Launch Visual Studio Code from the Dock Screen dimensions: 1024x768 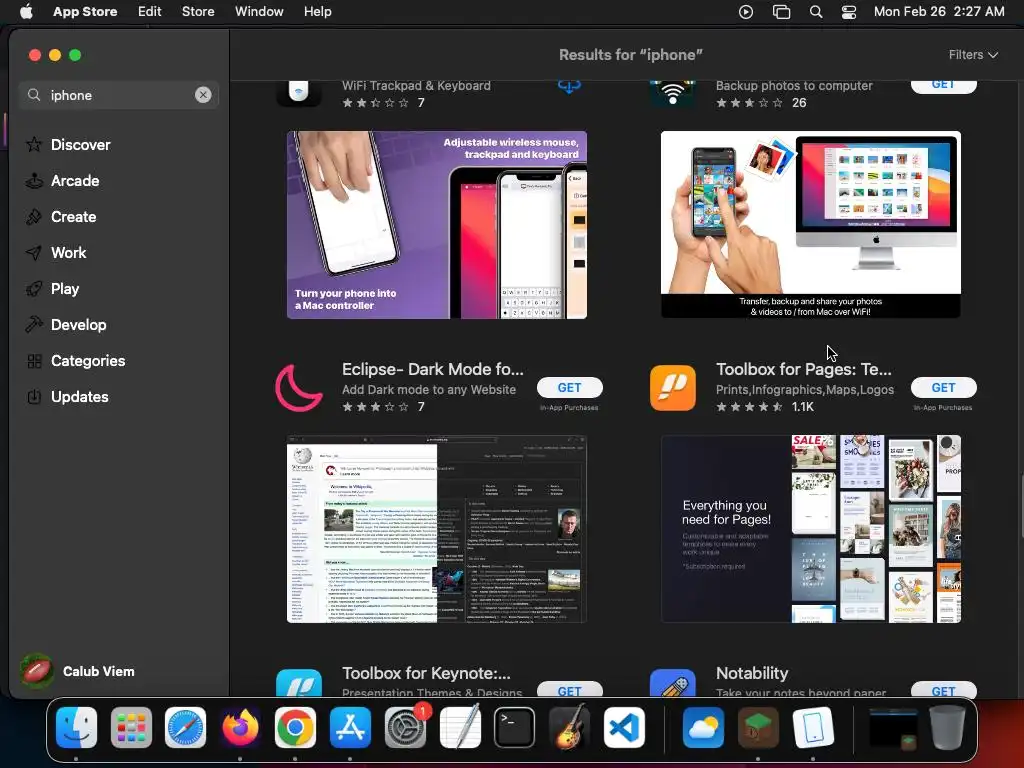point(624,728)
